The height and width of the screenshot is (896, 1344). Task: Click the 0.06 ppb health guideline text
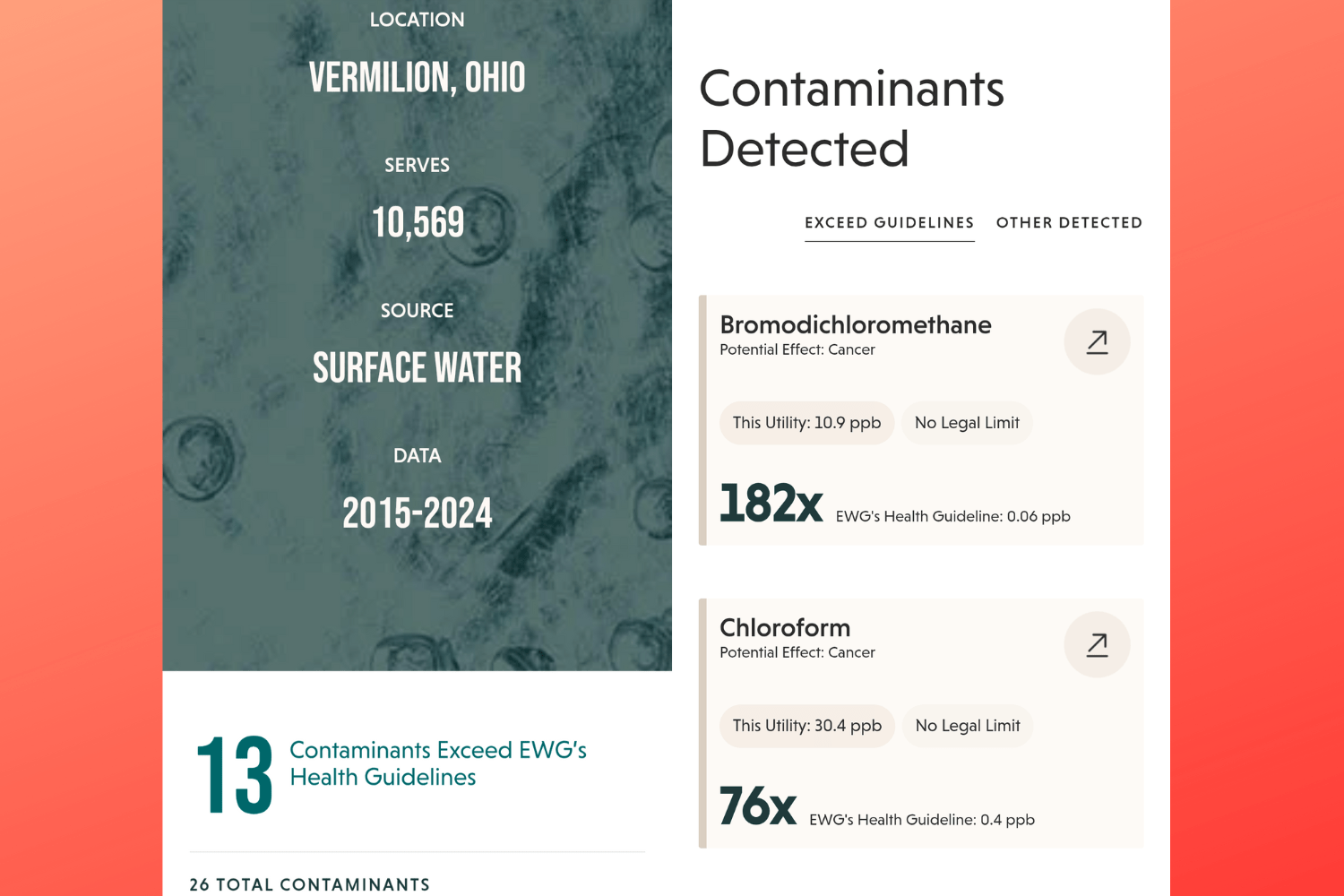pos(952,517)
